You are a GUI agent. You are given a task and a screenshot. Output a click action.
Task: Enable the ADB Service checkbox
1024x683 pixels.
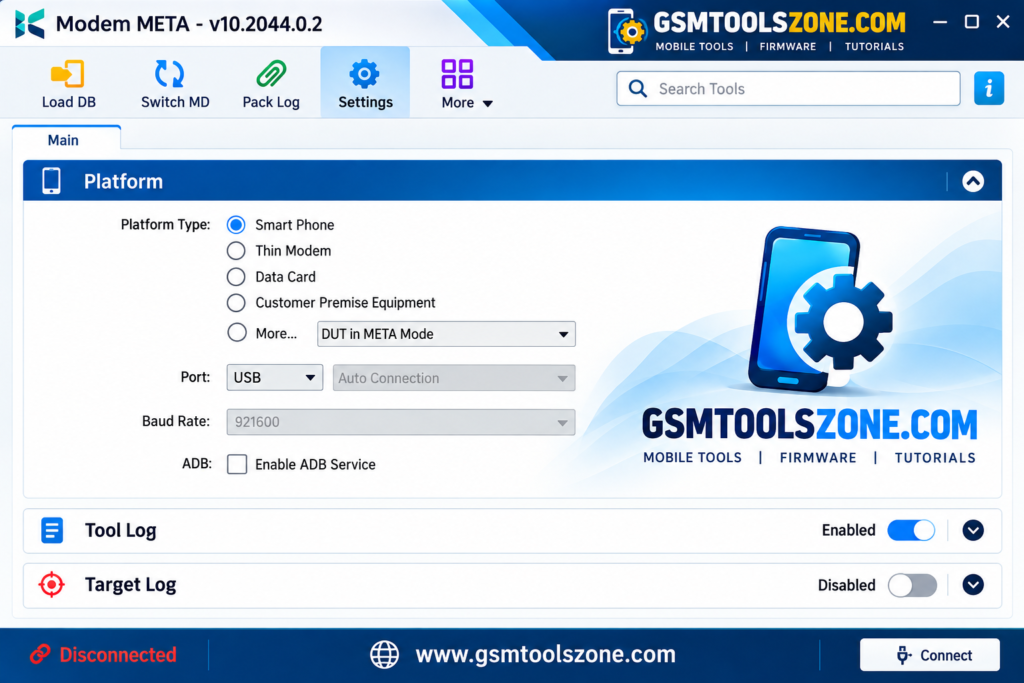point(237,464)
